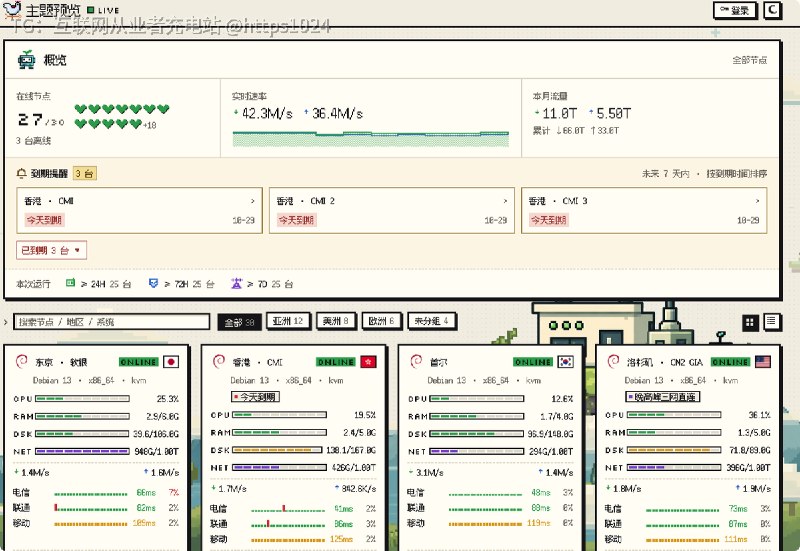Screen dimensions: 800x551
Task: Expand the 已到期 3 台 dropdown
Action: point(51,251)
